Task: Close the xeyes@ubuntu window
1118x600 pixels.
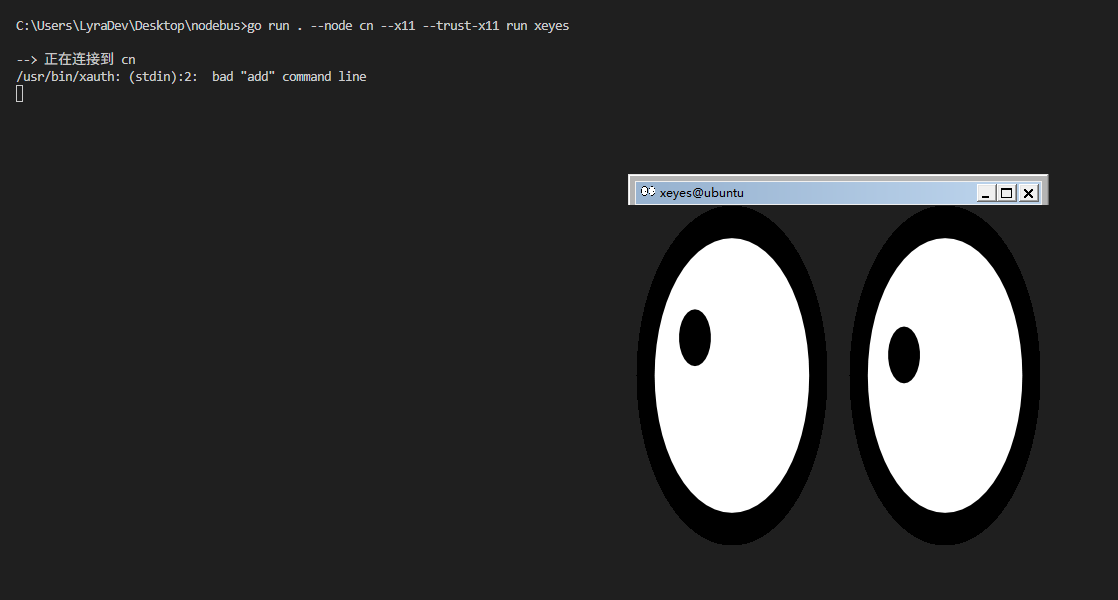Action: tap(1028, 193)
